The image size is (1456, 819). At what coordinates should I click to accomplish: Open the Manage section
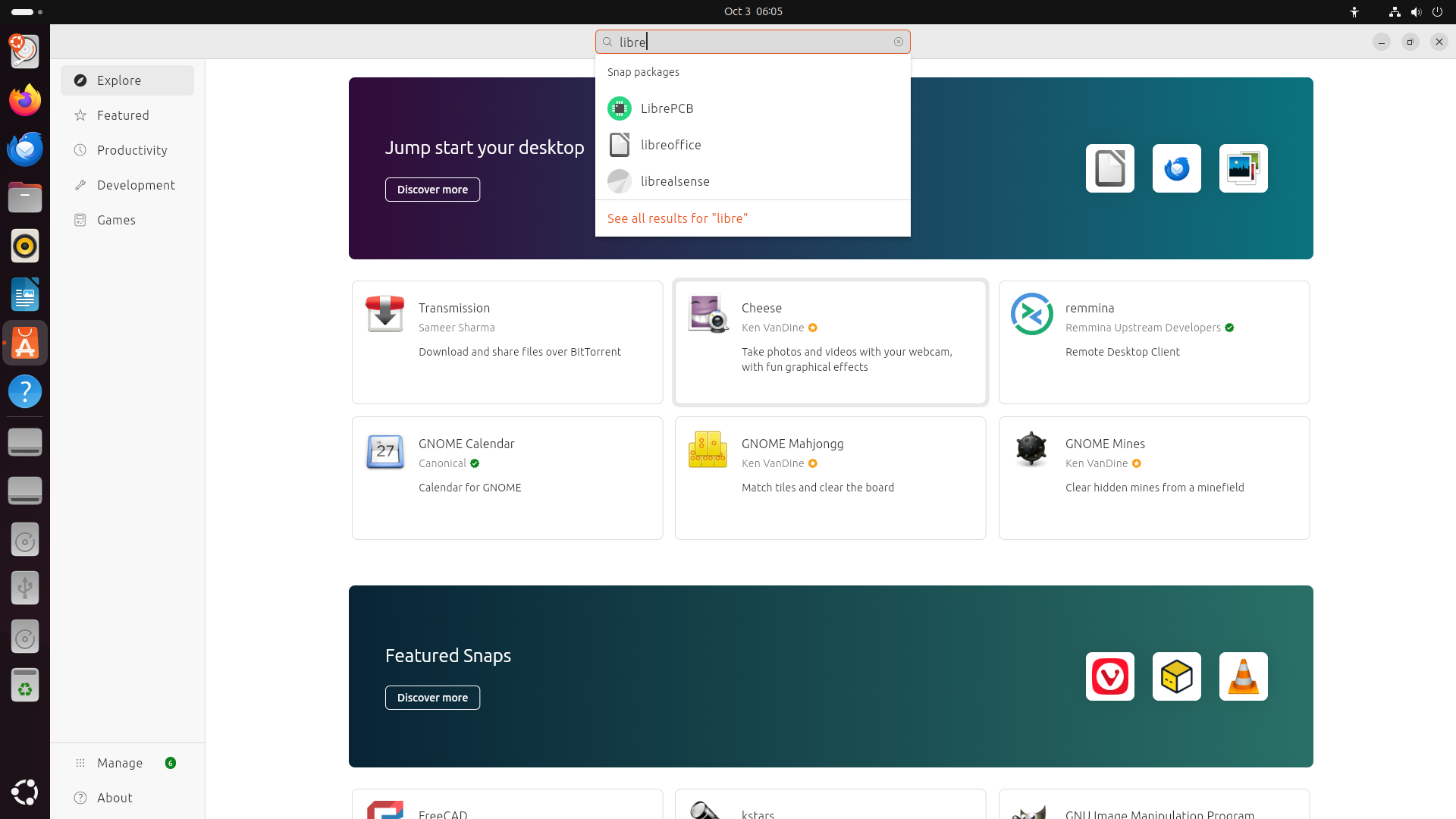coord(127,763)
